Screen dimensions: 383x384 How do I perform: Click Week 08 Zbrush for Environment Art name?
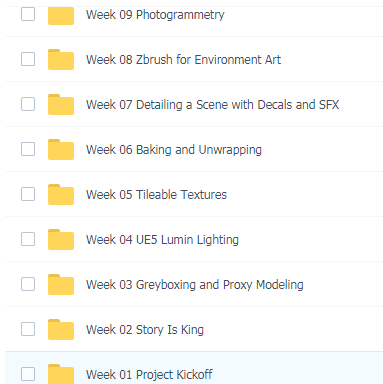(183, 60)
